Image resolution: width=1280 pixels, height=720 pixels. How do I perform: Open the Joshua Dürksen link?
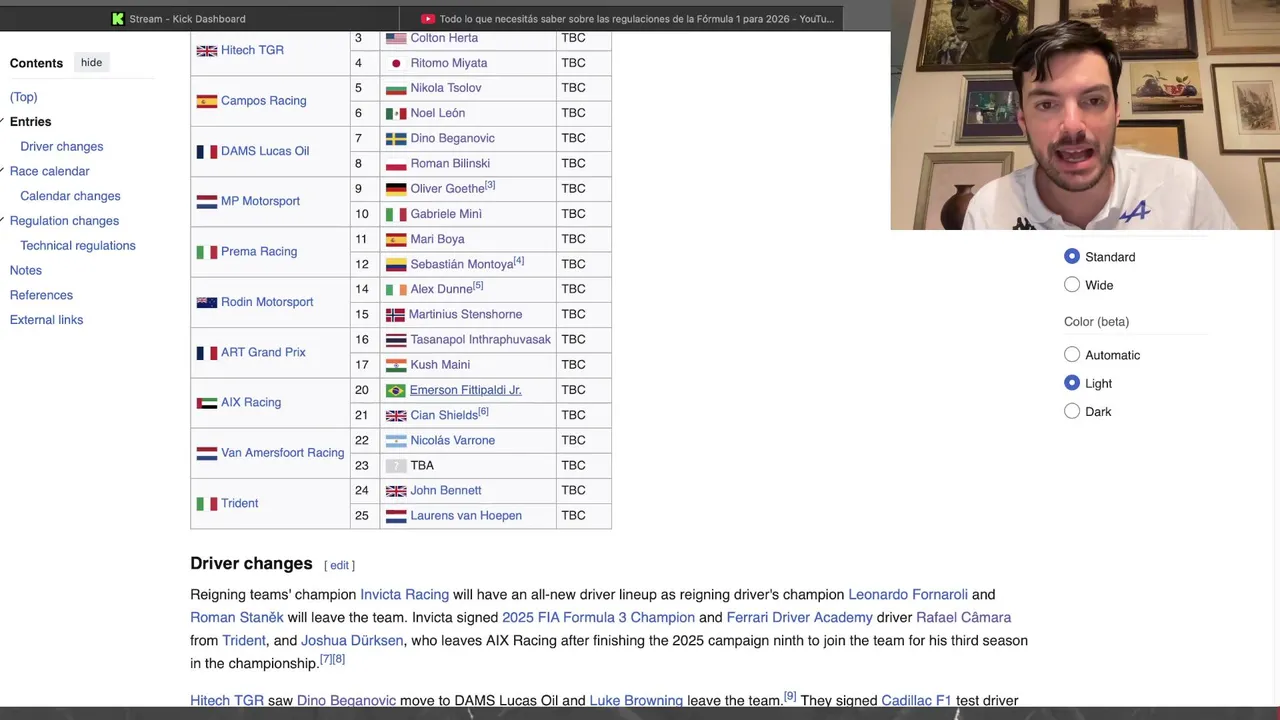(x=352, y=641)
